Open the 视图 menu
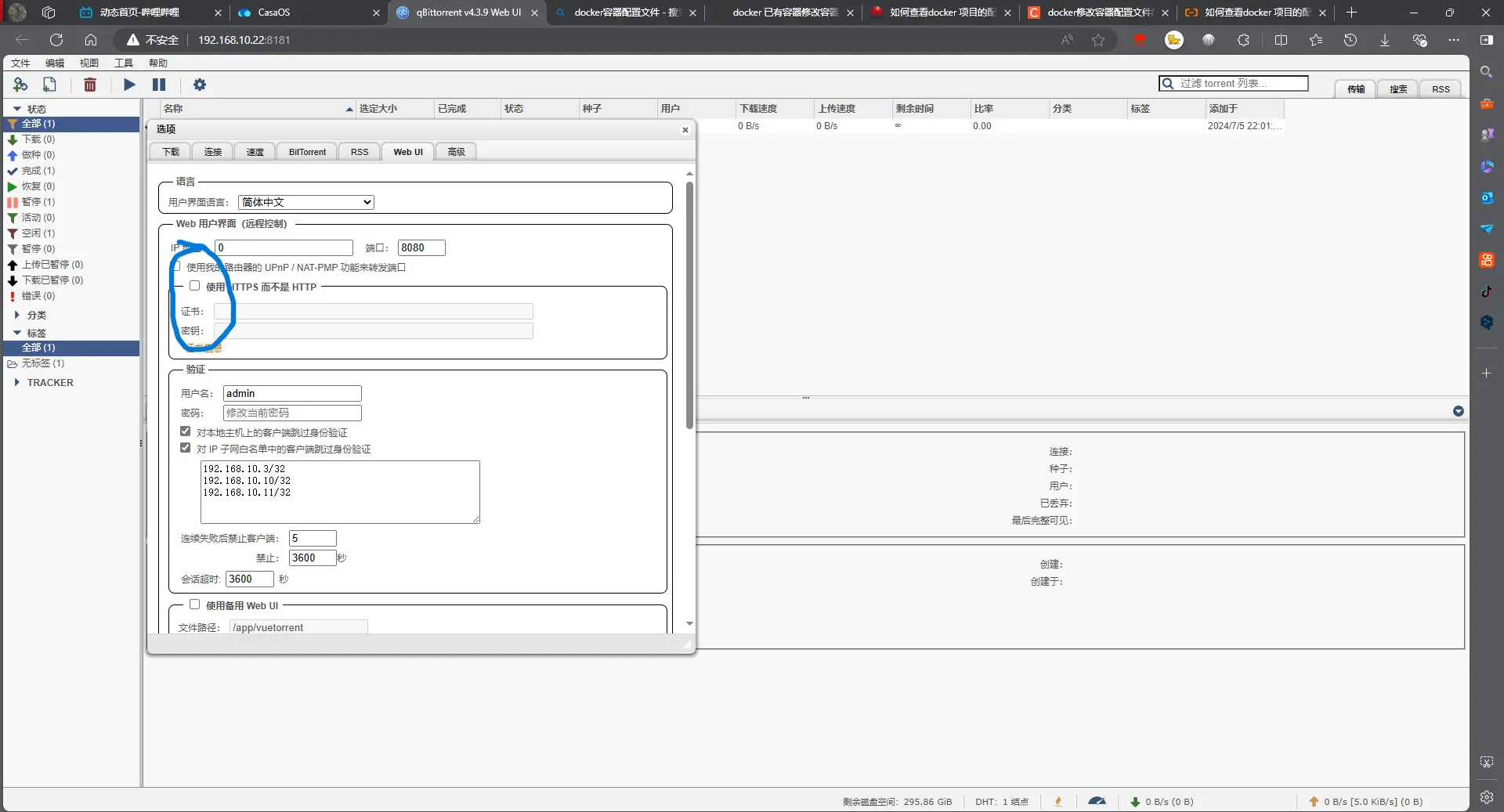Screen dimensions: 1504x812 point(89,63)
